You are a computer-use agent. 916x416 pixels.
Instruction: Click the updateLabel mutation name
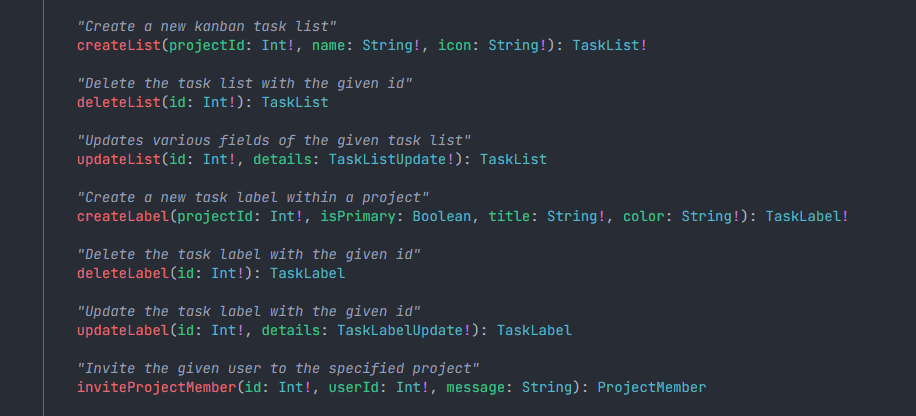point(123,330)
